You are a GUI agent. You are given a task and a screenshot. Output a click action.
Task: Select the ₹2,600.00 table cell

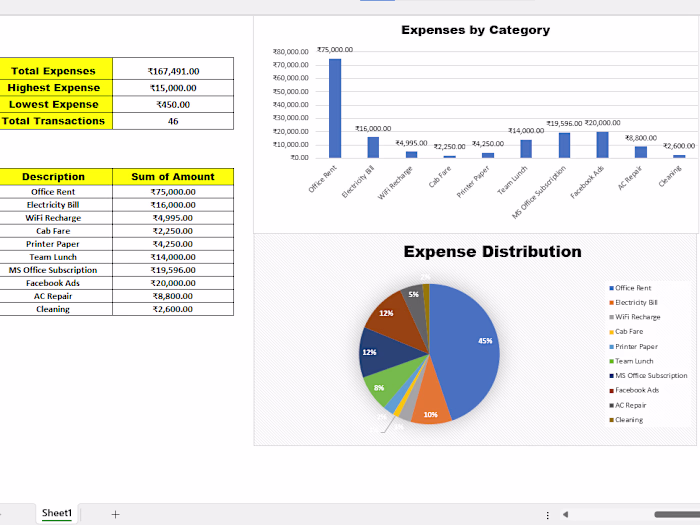173,309
